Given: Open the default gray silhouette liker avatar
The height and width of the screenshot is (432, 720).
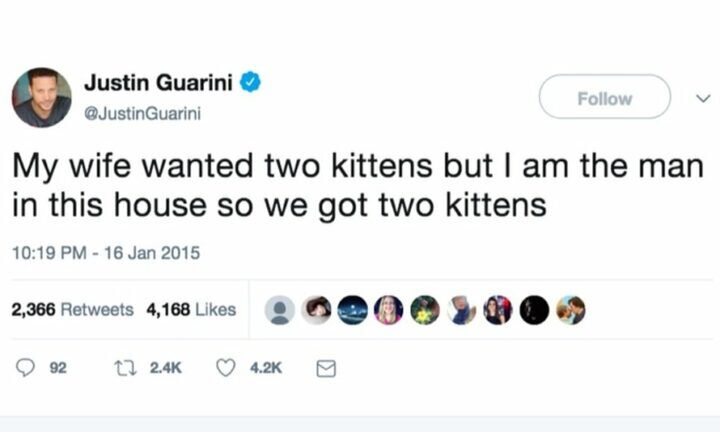Looking at the screenshot, I should pyautogui.click(x=280, y=310).
